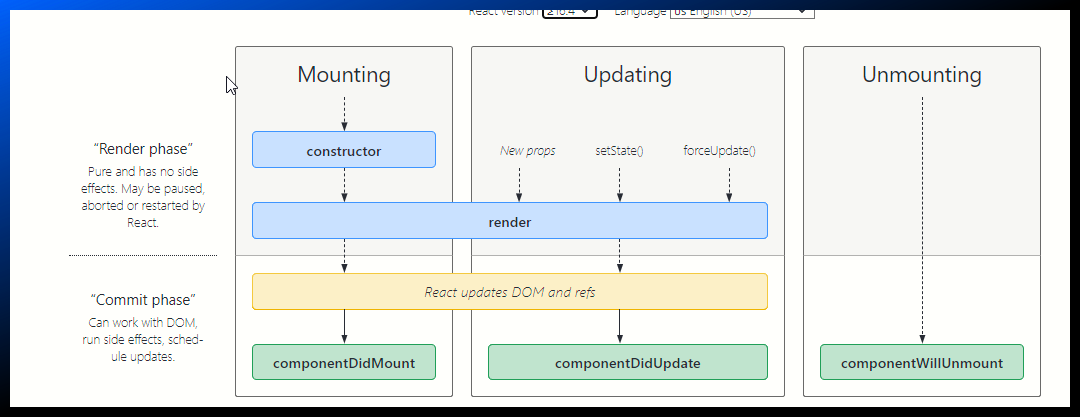This screenshot has width=1080, height=417.
Task: Click the render method box
Action: [509, 221]
